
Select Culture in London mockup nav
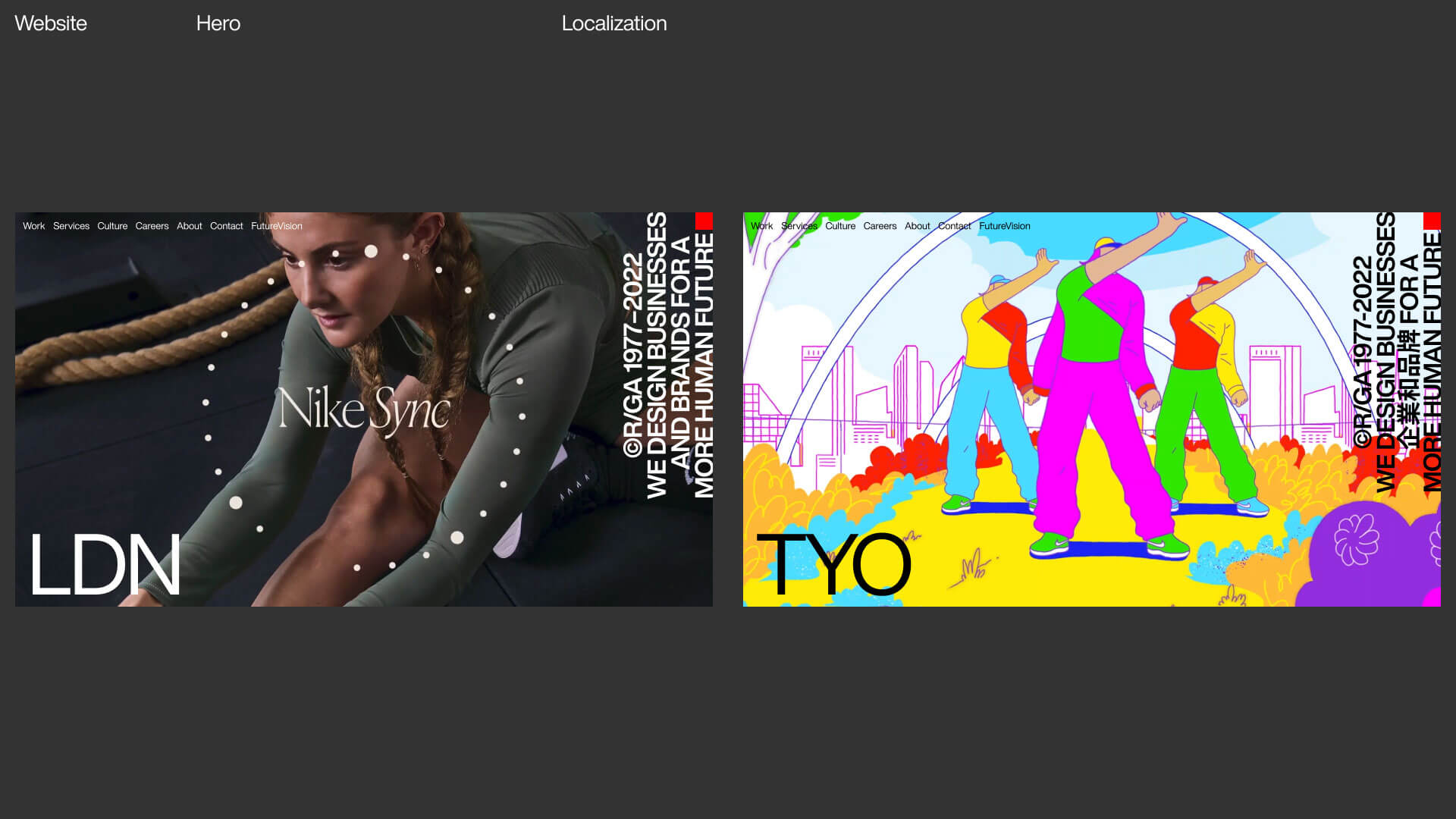pos(112,226)
